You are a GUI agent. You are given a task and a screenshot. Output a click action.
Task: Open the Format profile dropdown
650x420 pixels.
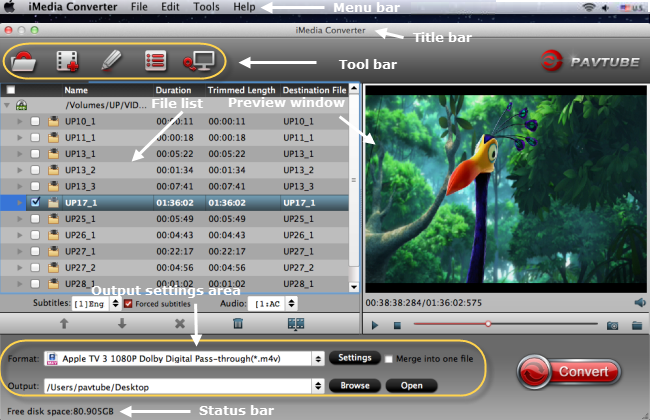tap(184, 359)
